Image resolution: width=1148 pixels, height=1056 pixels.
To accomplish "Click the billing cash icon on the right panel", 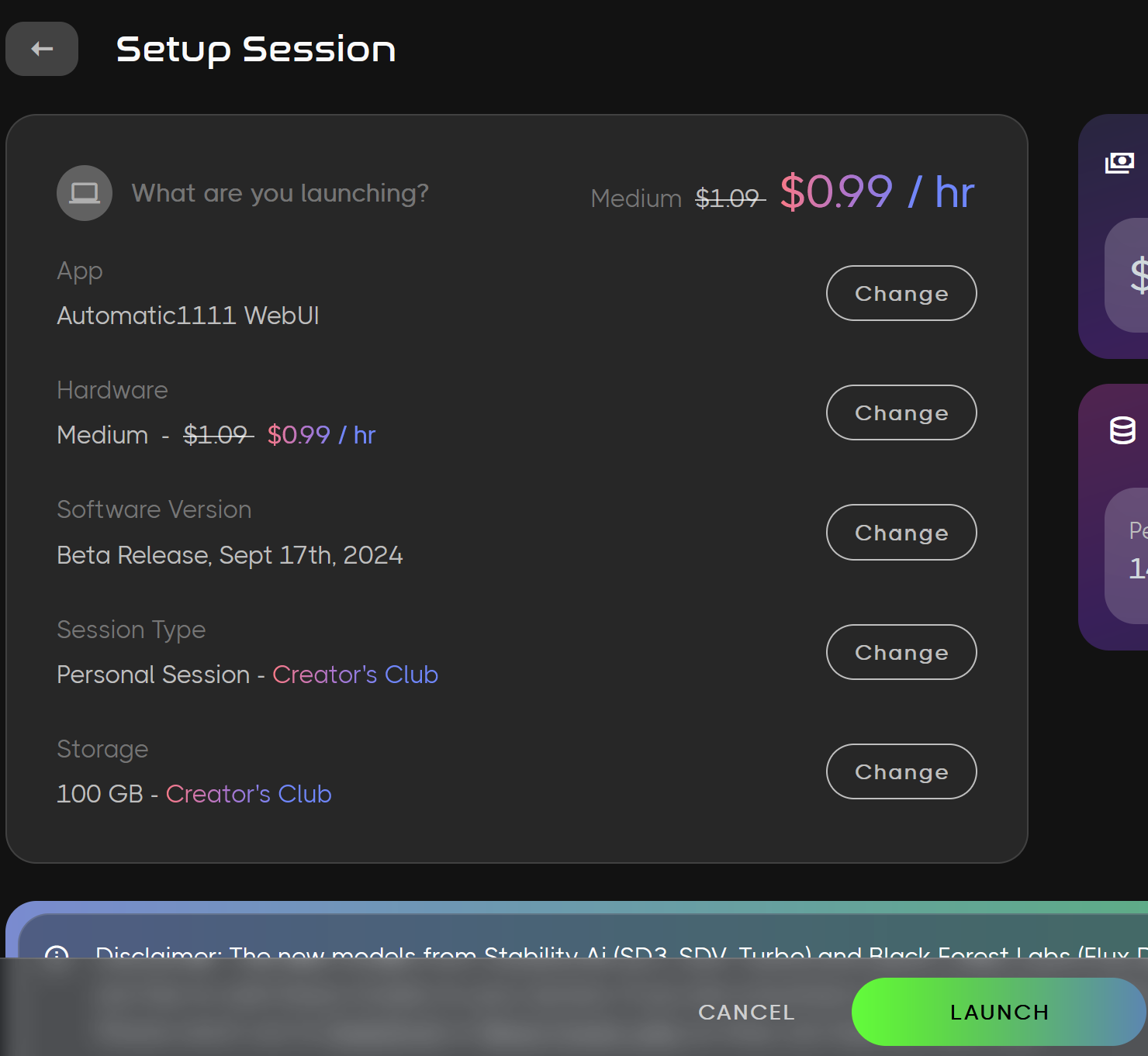I will click(1119, 162).
